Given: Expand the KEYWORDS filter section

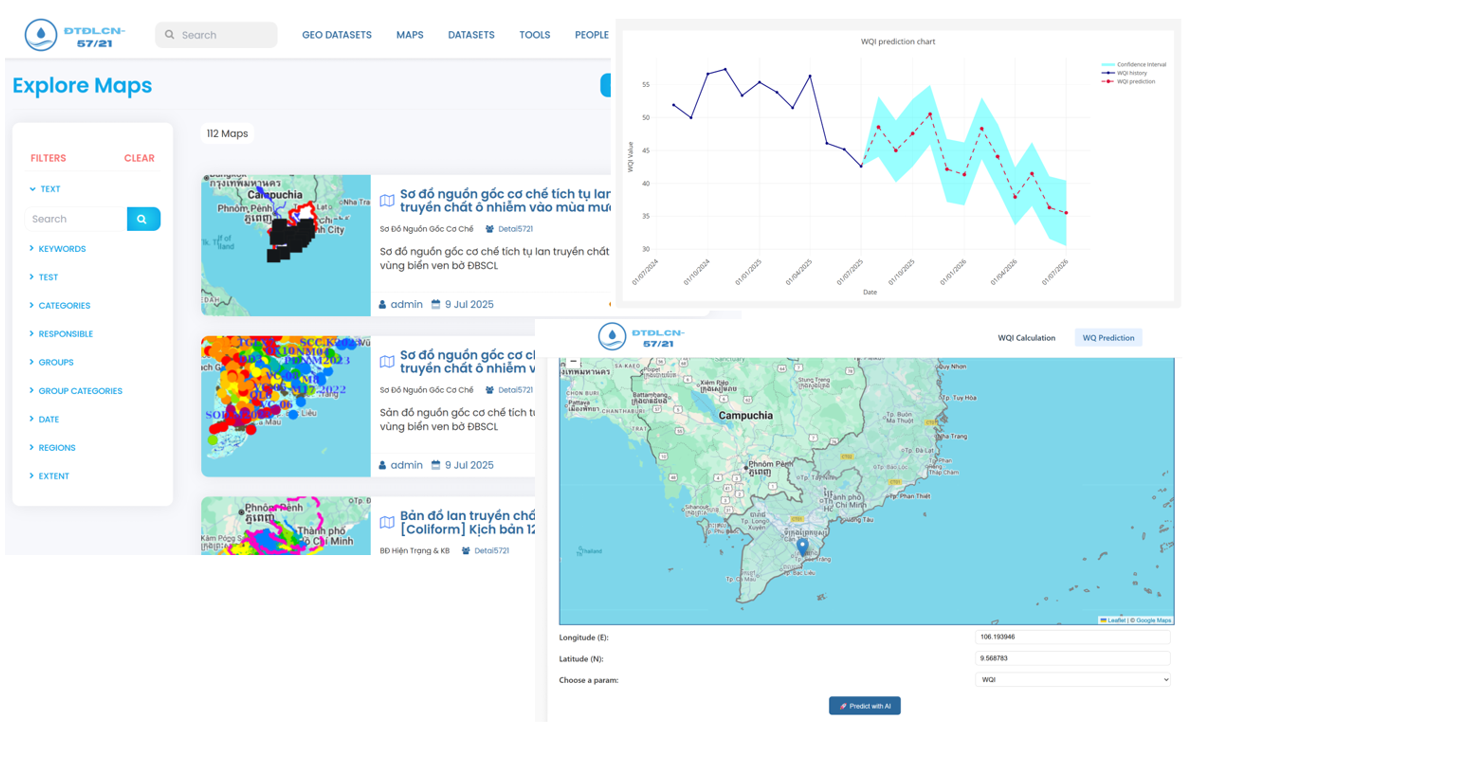Looking at the screenshot, I should (61, 249).
